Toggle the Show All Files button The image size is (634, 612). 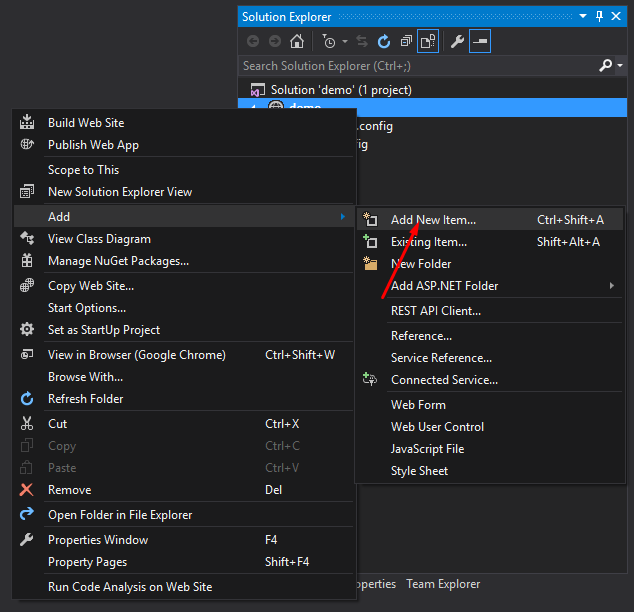click(428, 41)
